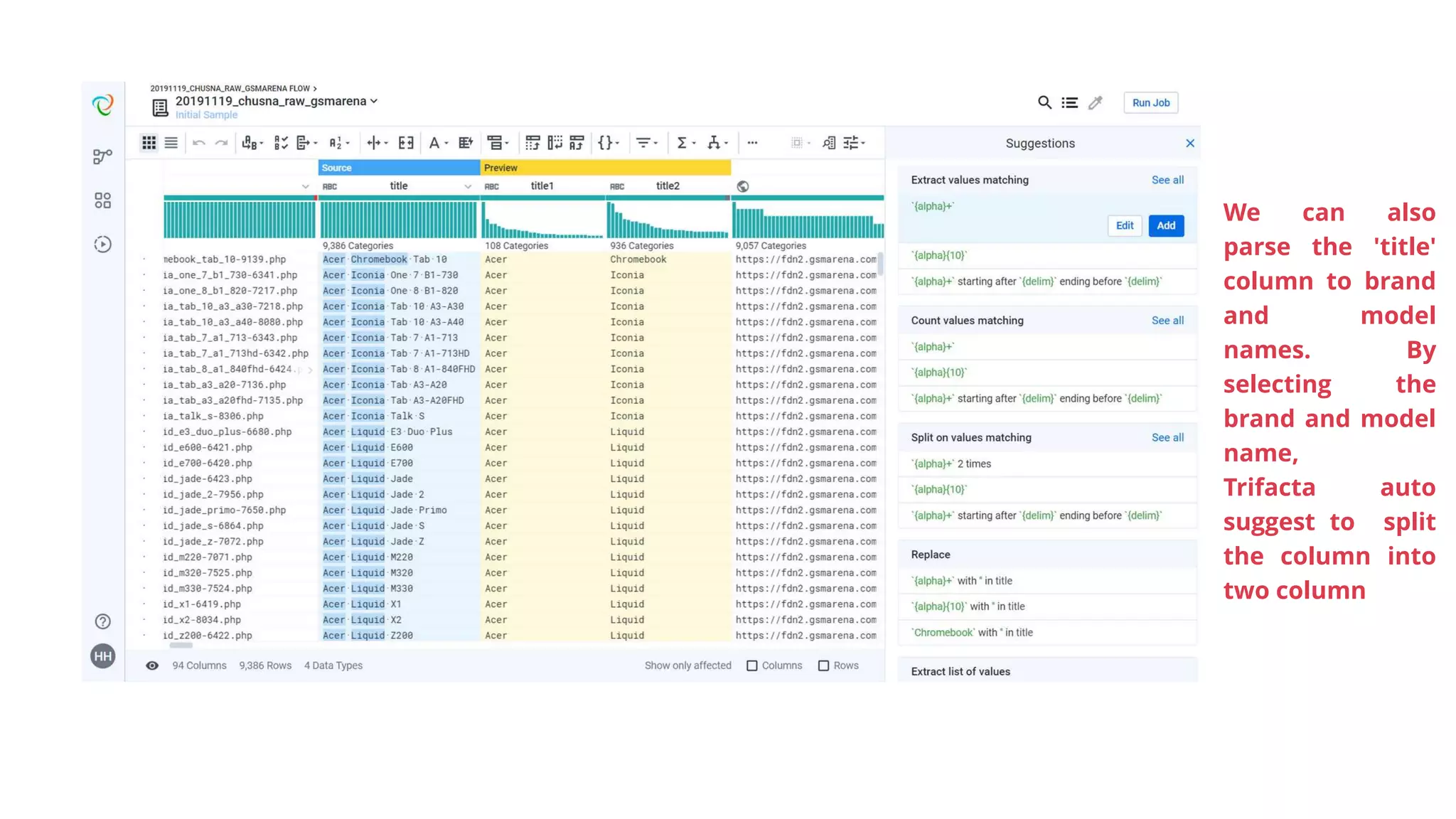1456x819 pixels.
Task: Click the eyedropper sampling icon
Action: coord(1096,102)
